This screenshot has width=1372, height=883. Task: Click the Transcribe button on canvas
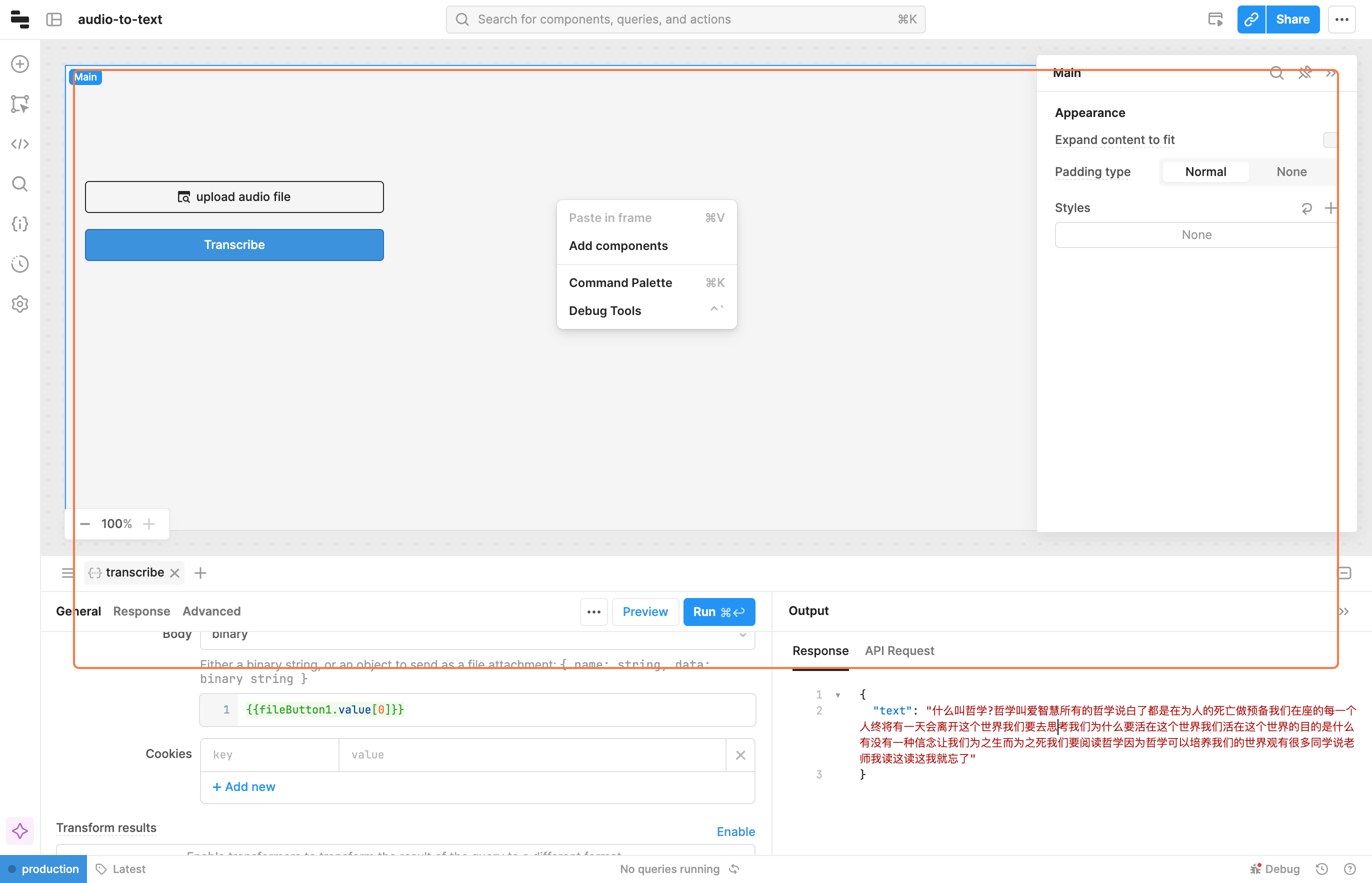pyautogui.click(x=234, y=245)
